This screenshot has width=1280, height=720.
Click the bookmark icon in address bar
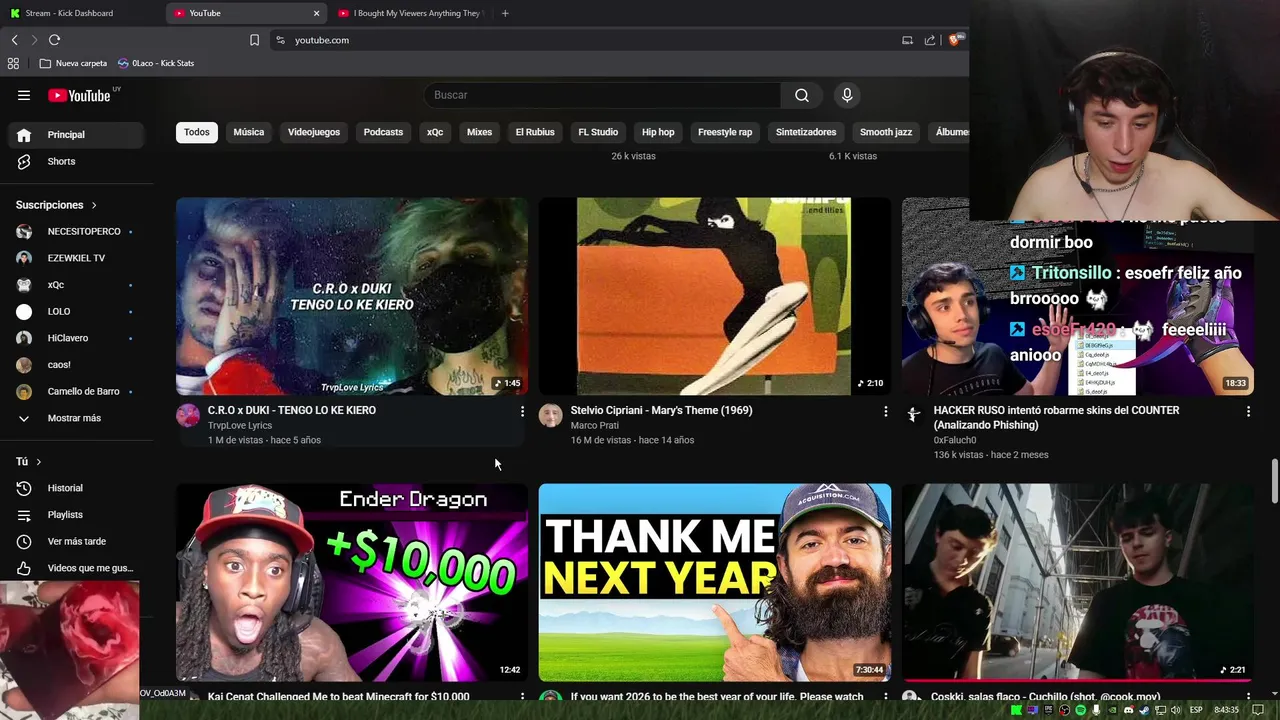click(x=254, y=40)
